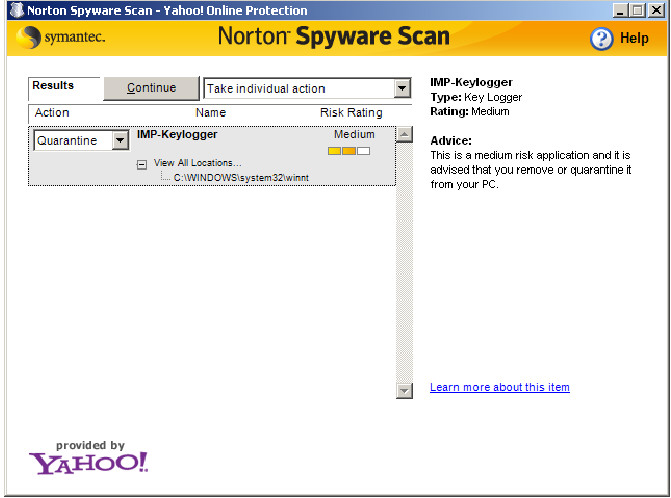Click the Yahoo! logo at the bottom

pos(89,463)
